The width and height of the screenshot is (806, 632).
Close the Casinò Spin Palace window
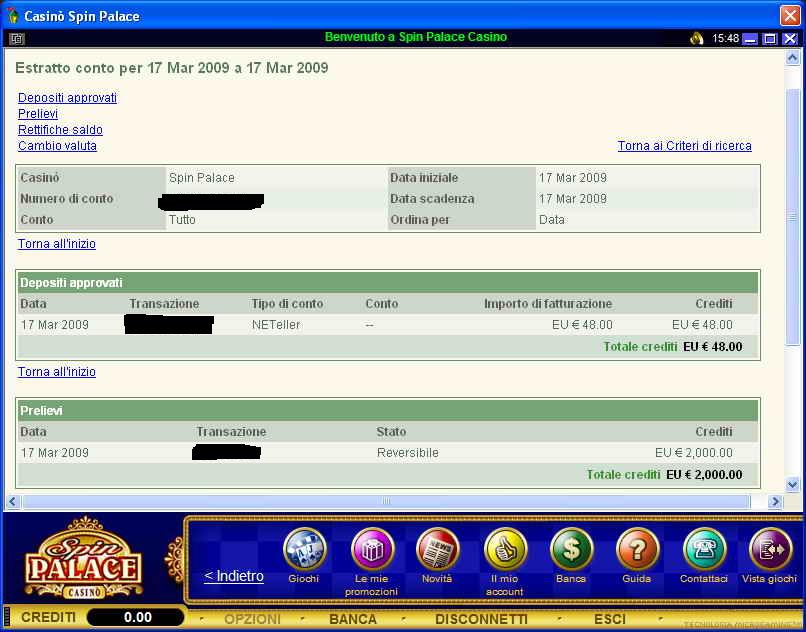tap(790, 15)
